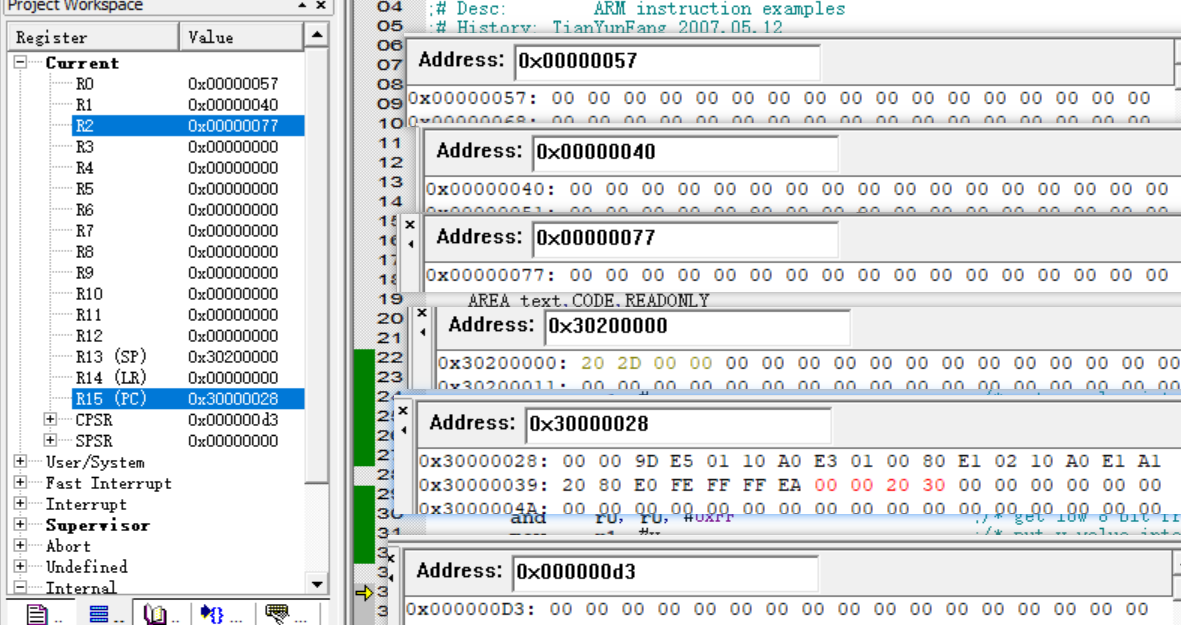Select the highlighted R2 register row
Screen dimensions: 1181x625
(188, 126)
